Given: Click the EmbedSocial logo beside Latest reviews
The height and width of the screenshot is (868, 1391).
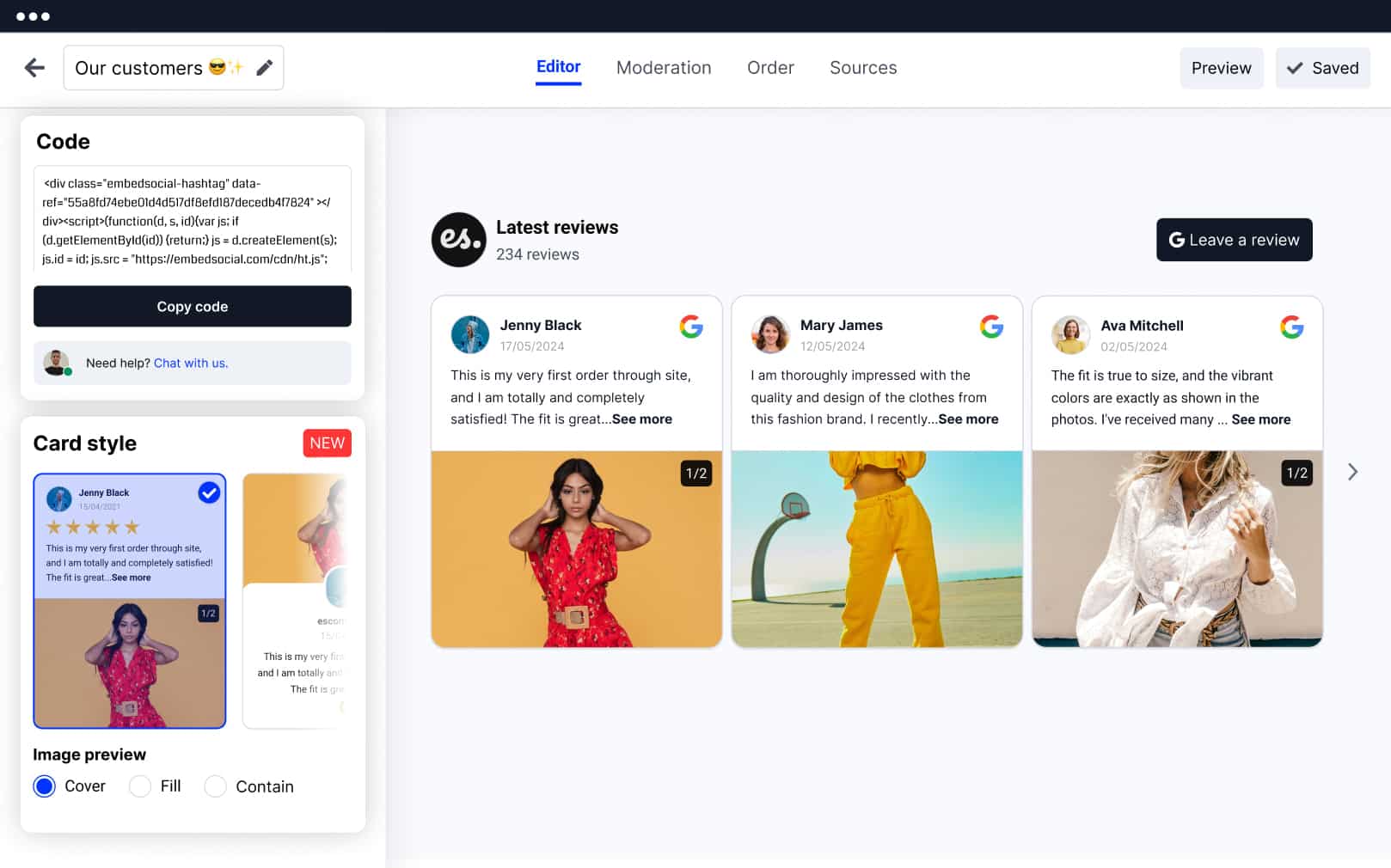Looking at the screenshot, I should [458, 240].
